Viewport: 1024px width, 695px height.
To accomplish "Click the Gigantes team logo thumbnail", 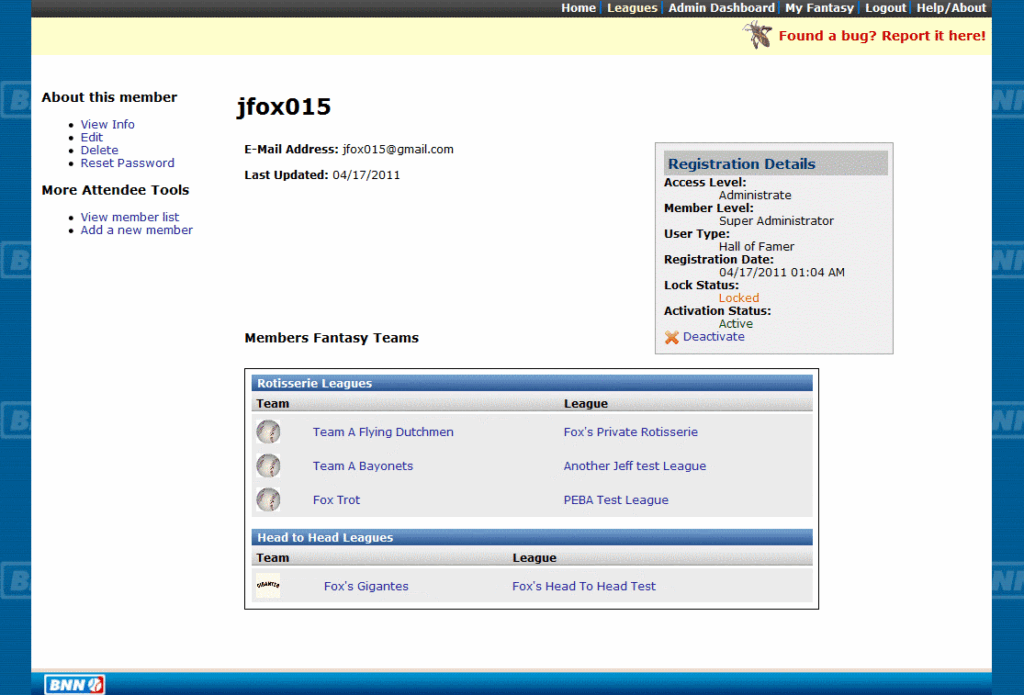I will pos(268,586).
